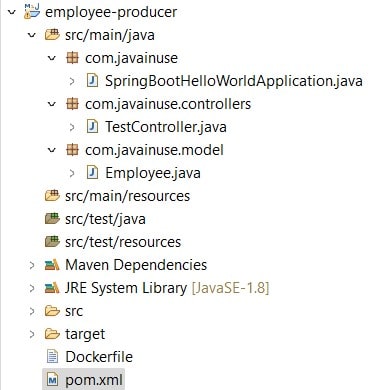Image resolution: width=387 pixels, height=390 pixels.
Task: Click the src/test/resources folder icon
Action: 52,242
